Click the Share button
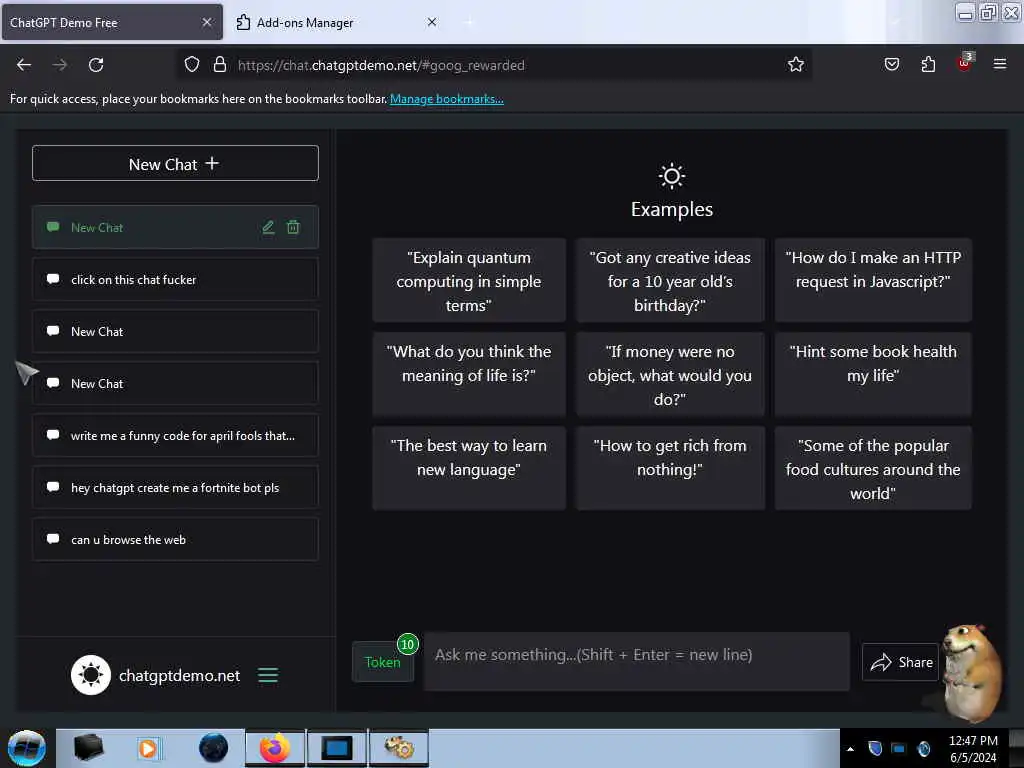Screen dimensions: 1024x768 pyautogui.click(x=901, y=662)
